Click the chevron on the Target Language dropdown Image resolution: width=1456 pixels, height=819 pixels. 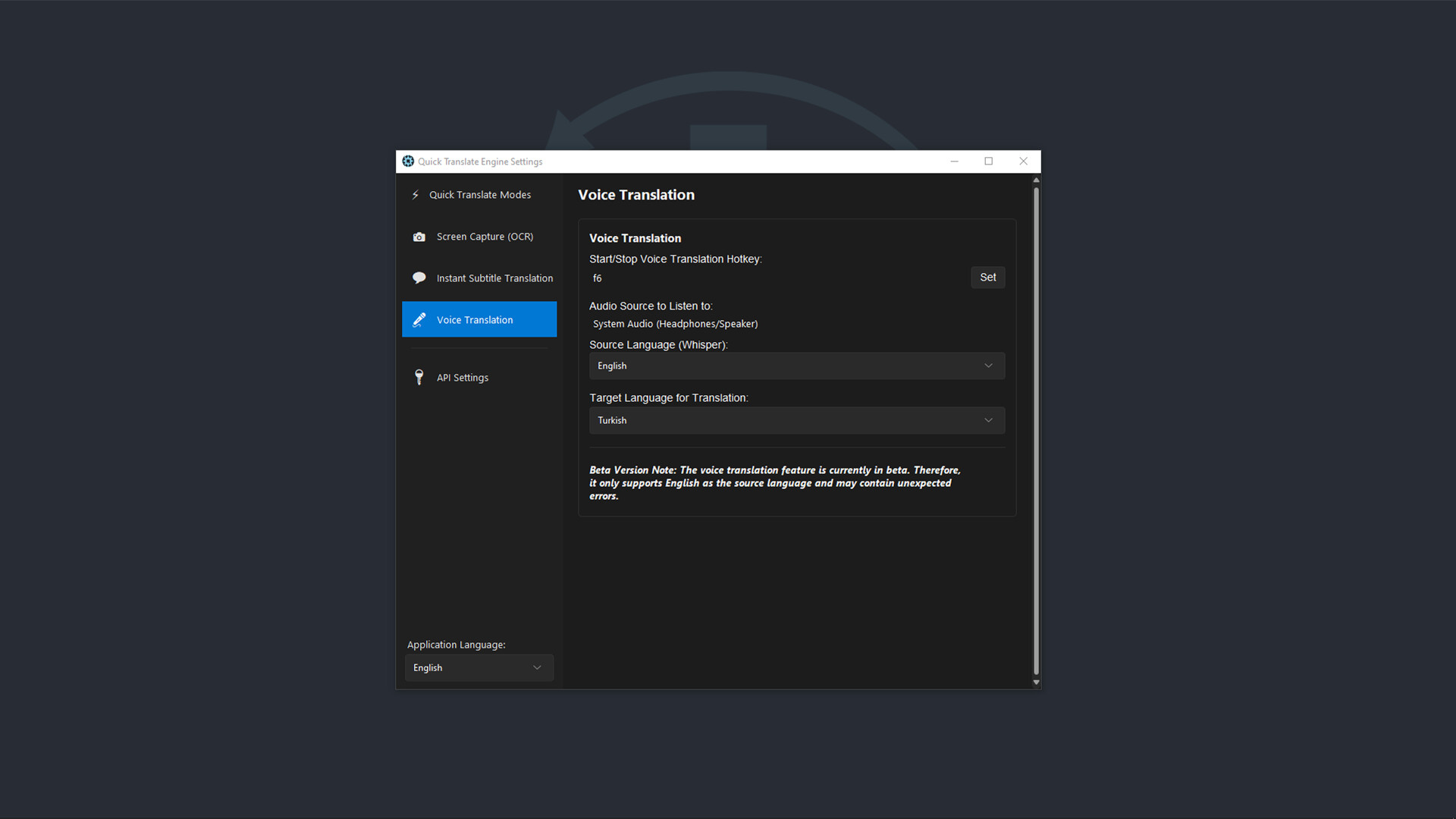(x=988, y=420)
